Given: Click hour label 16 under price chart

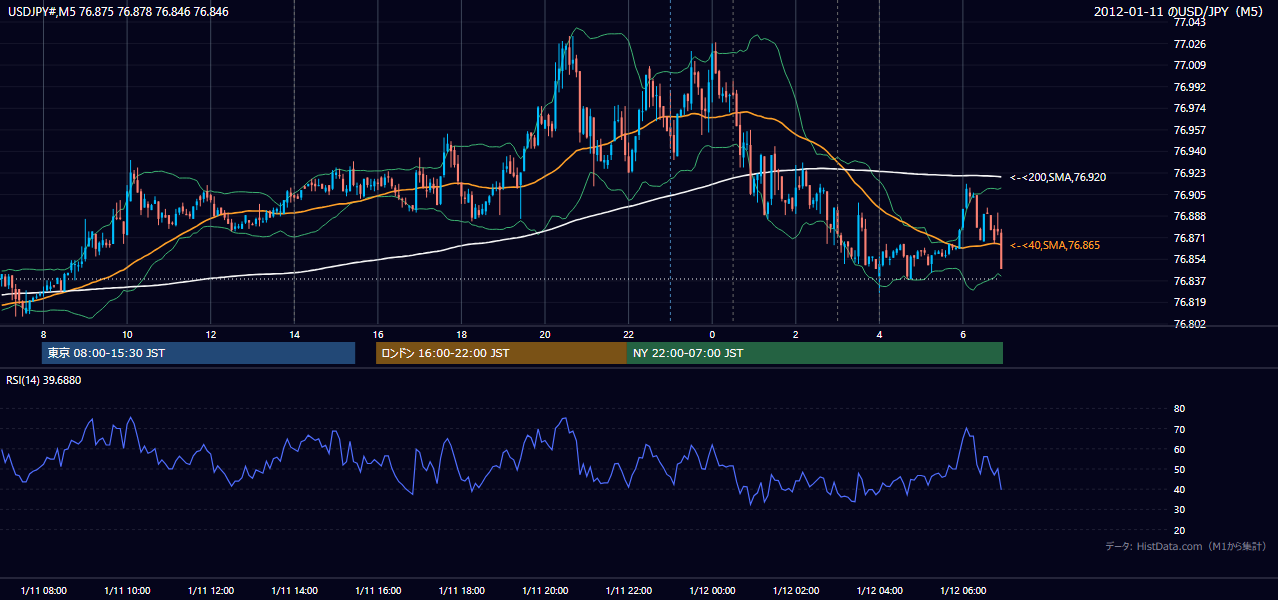Looking at the screenshot, I should (377, 334).
